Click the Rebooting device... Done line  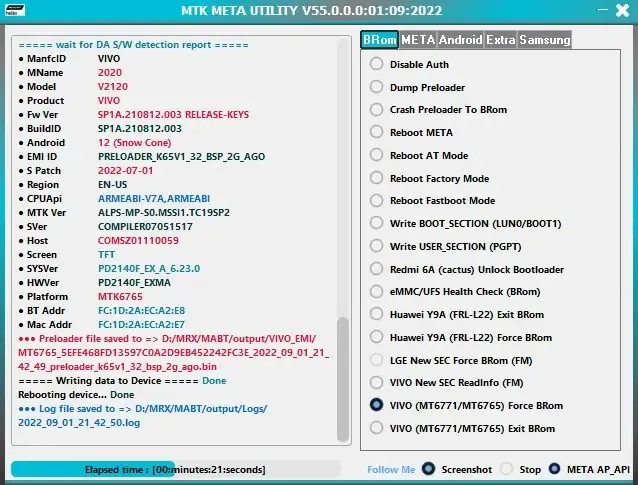(x=76, y=395)
